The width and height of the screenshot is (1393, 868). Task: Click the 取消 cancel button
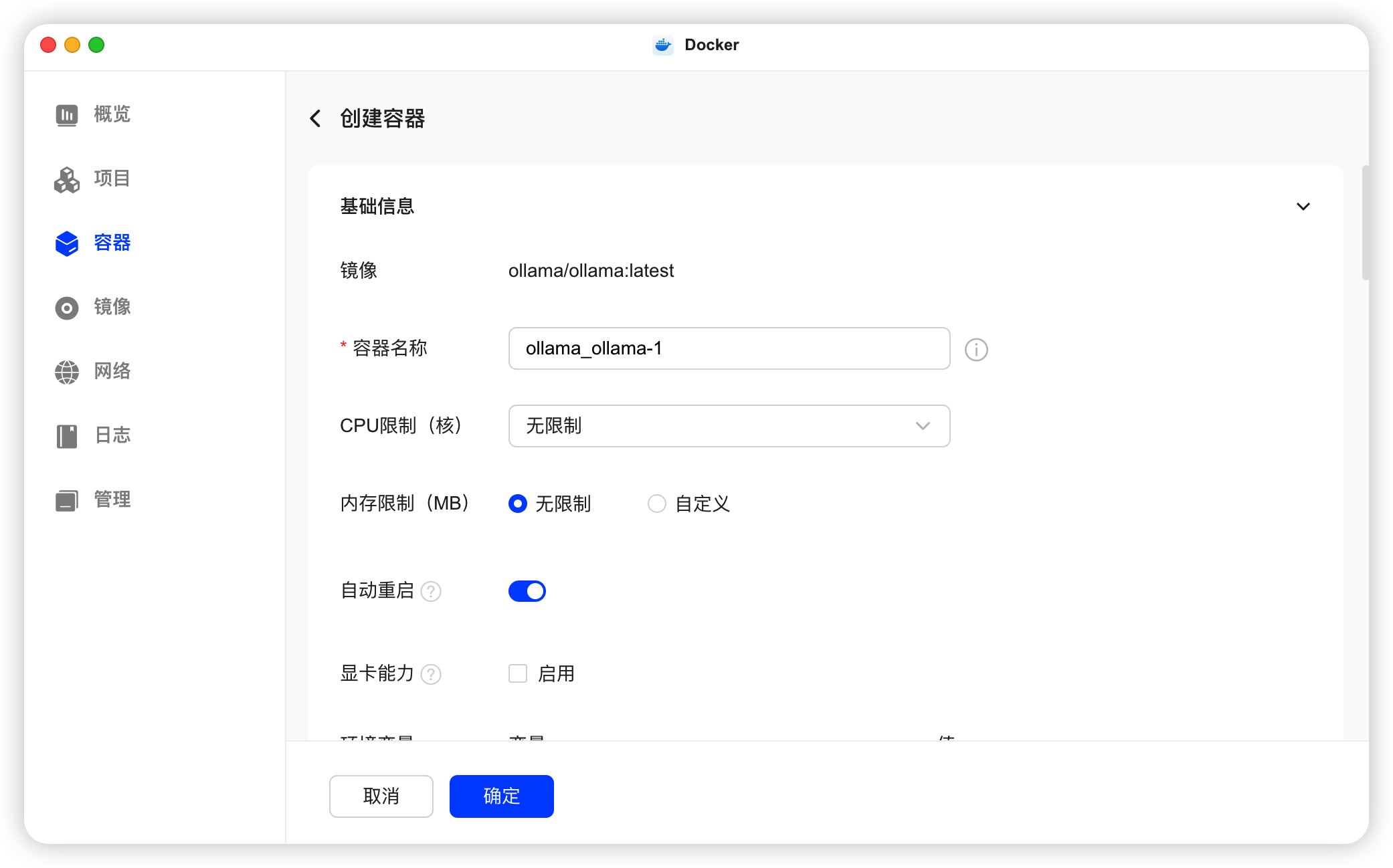pyautogui.click(x=381, y=796)
